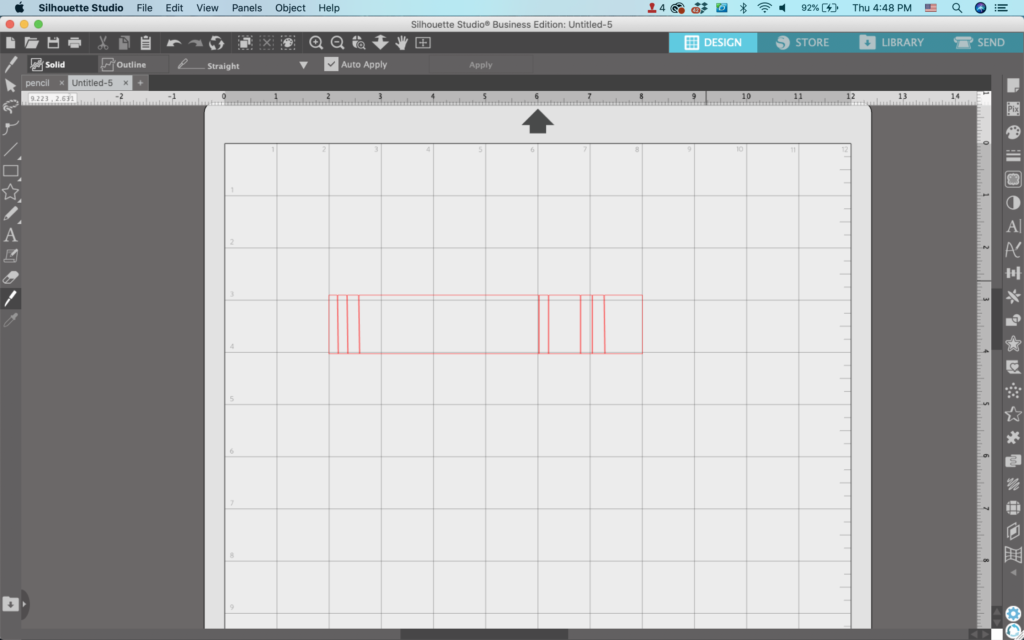This screenshot has height=640, width=1024.
Task: Open the library drawer icon at bottom left
Action: coord(10,604)
